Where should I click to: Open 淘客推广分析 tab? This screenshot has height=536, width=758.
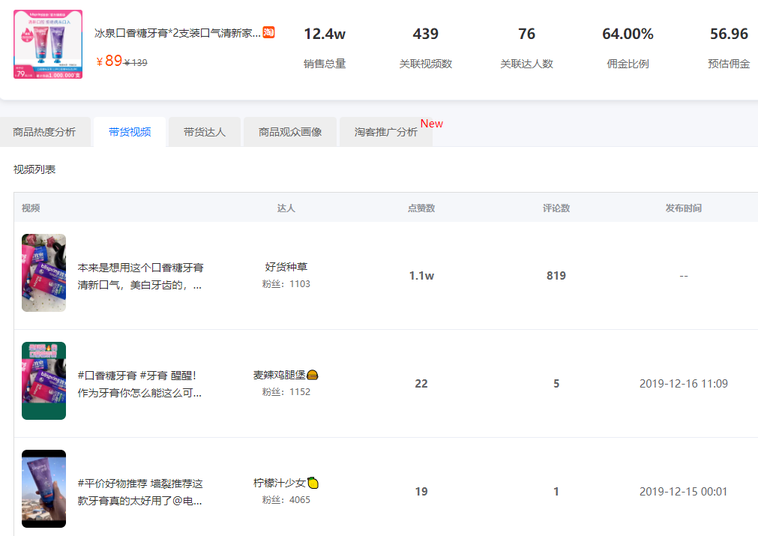tap(386, 132)
